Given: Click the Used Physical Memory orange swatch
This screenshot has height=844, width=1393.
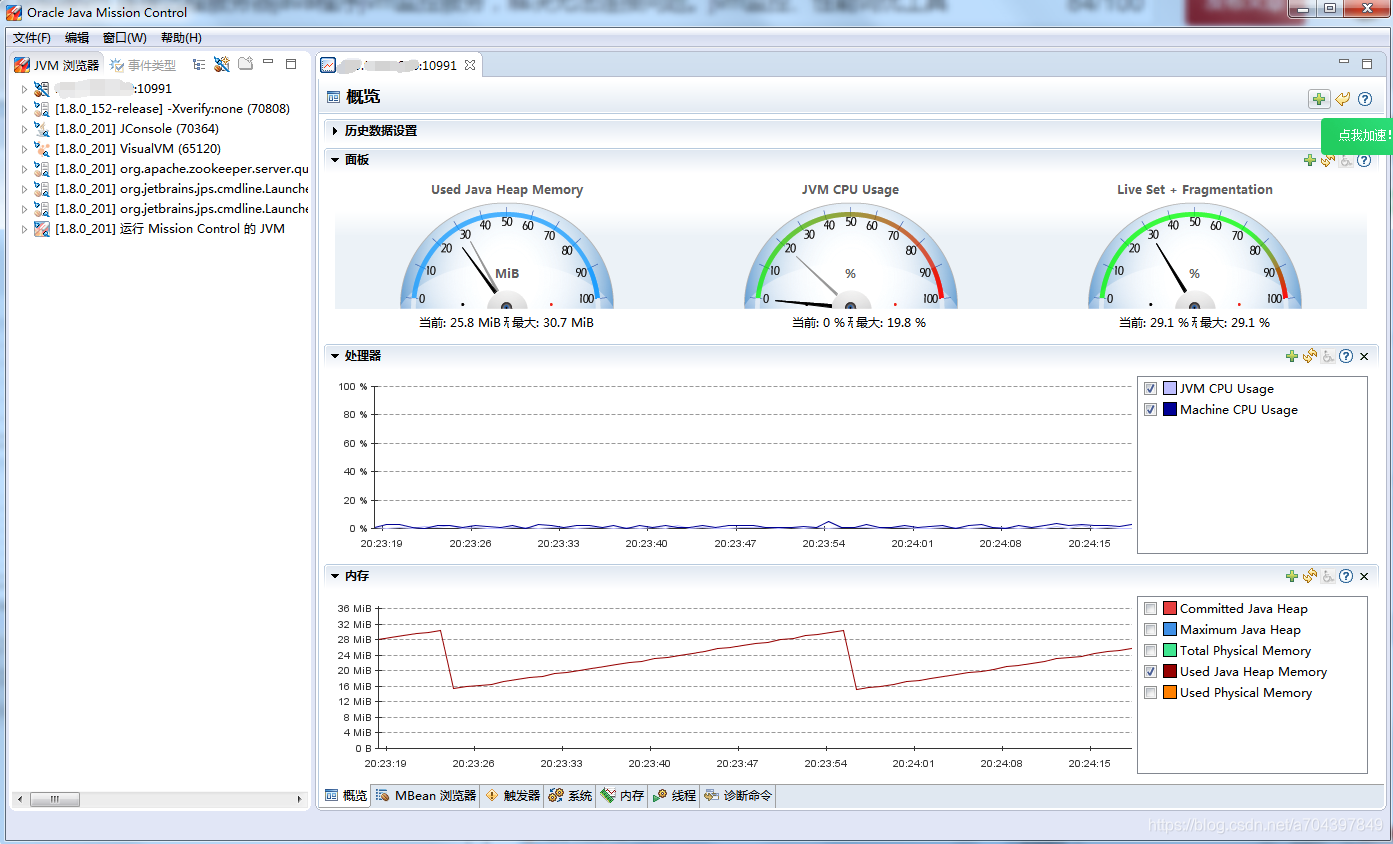Looking at the screenshot, I should click(x=1170, y=692).
